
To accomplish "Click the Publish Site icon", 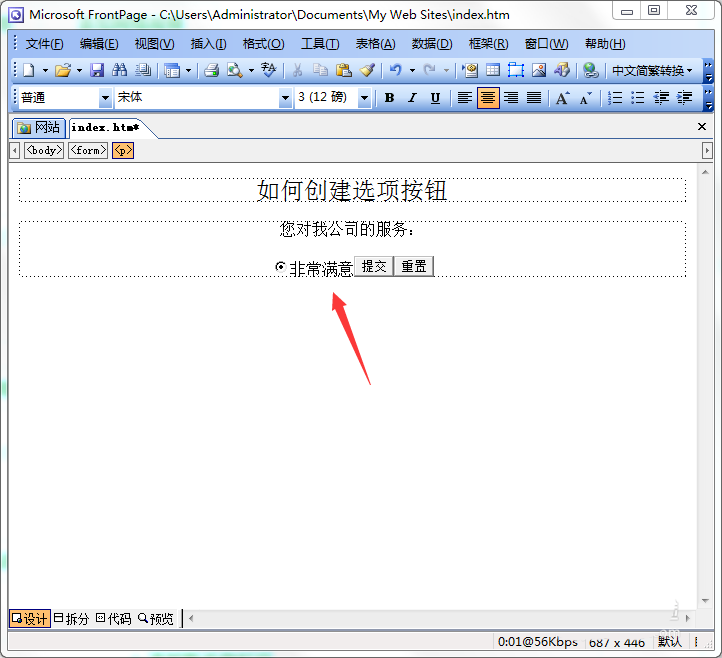I will [x=143, y=70].
